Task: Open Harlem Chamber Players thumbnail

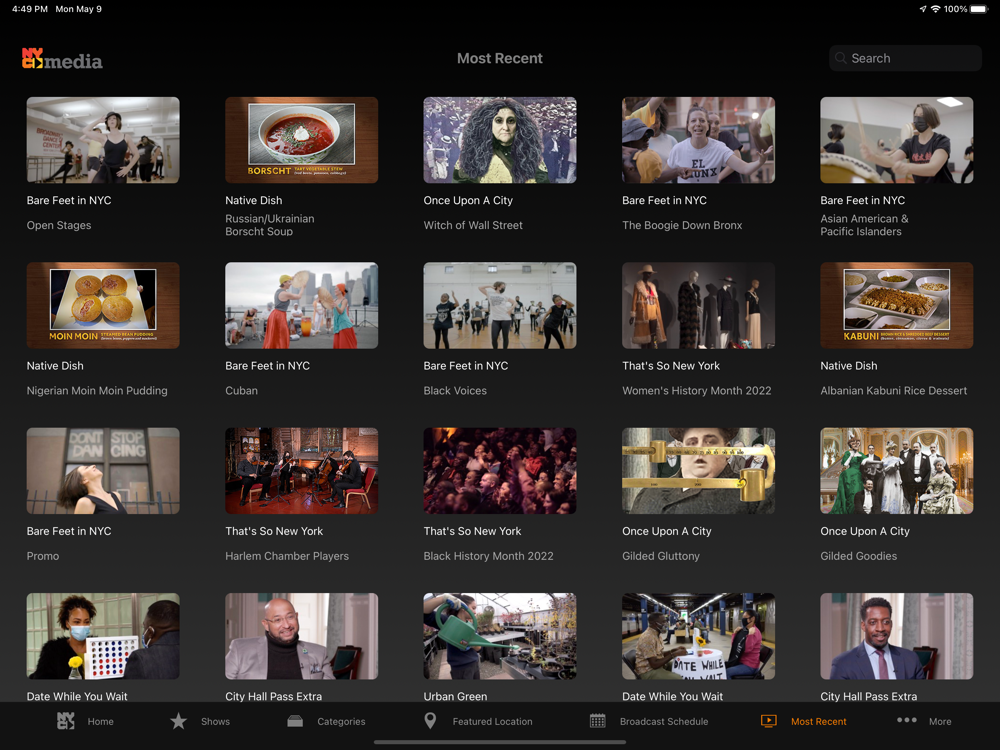Action: click(301, 471)
